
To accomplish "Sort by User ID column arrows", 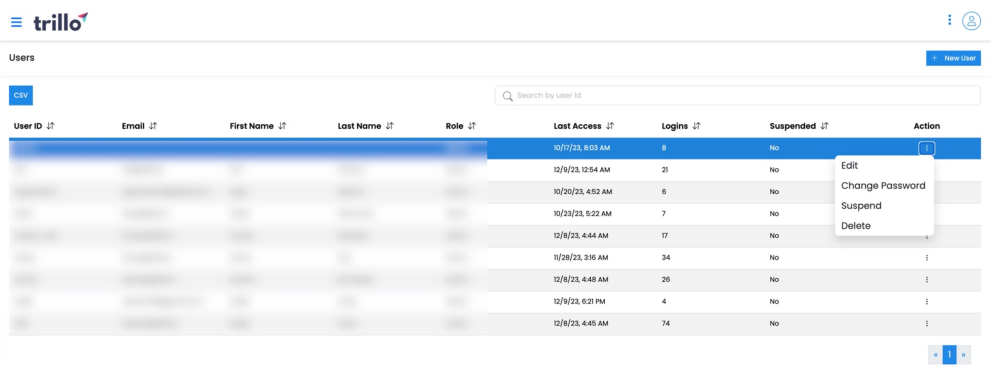I will point(51,126).
